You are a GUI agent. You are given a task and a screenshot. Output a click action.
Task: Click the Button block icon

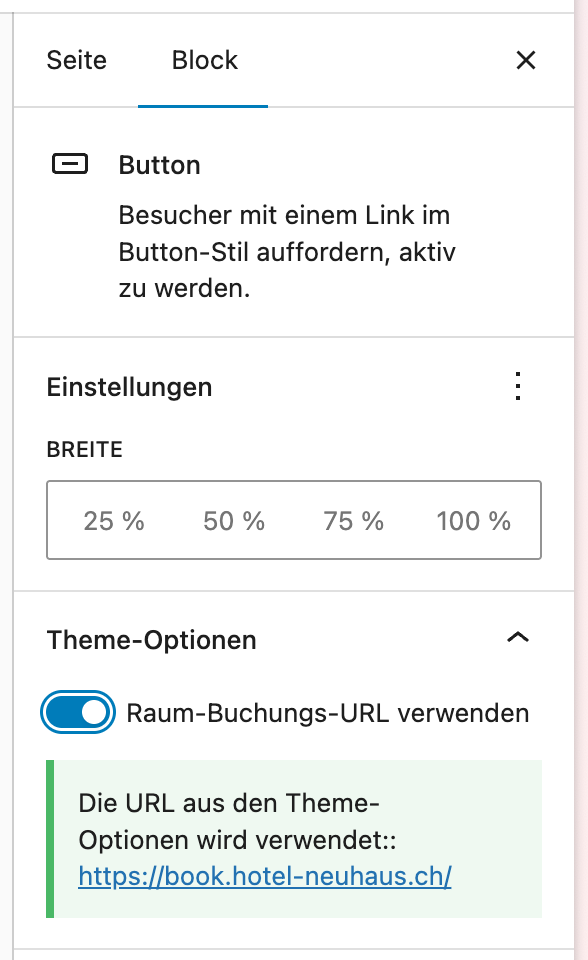(68, 165)
